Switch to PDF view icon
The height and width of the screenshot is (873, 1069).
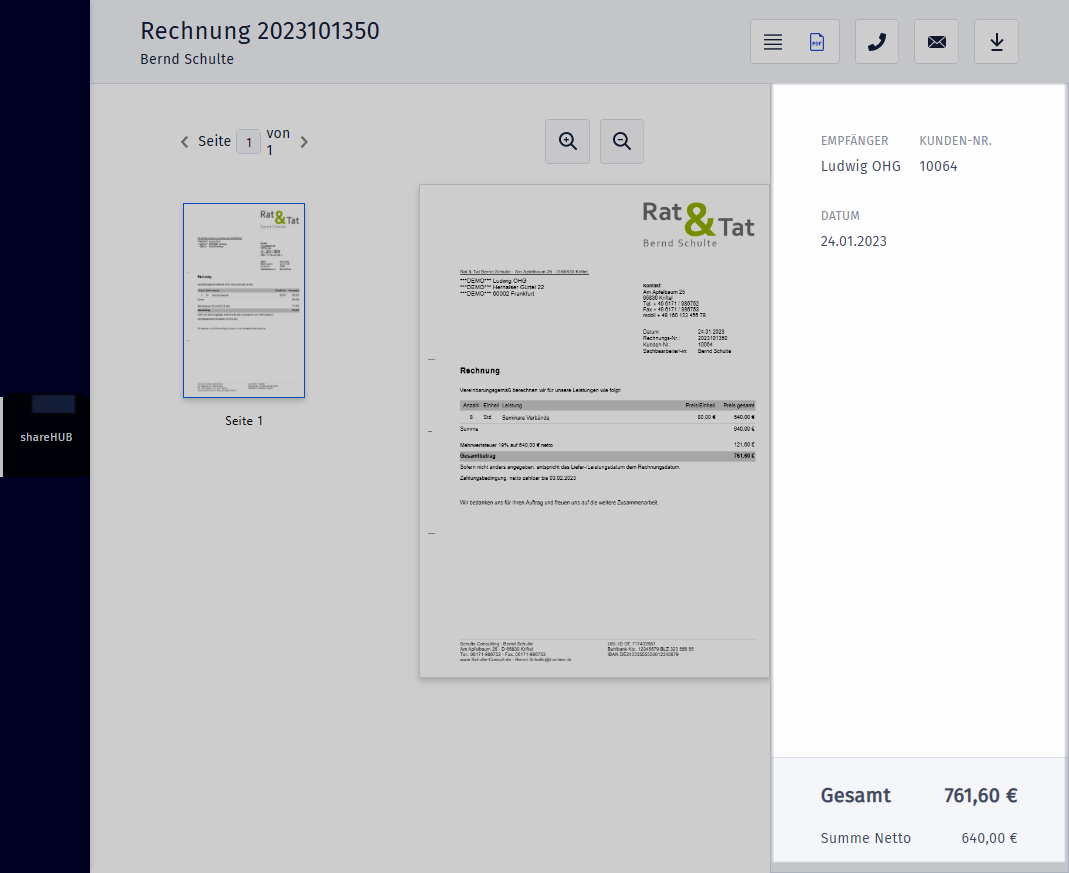point(816,42)
